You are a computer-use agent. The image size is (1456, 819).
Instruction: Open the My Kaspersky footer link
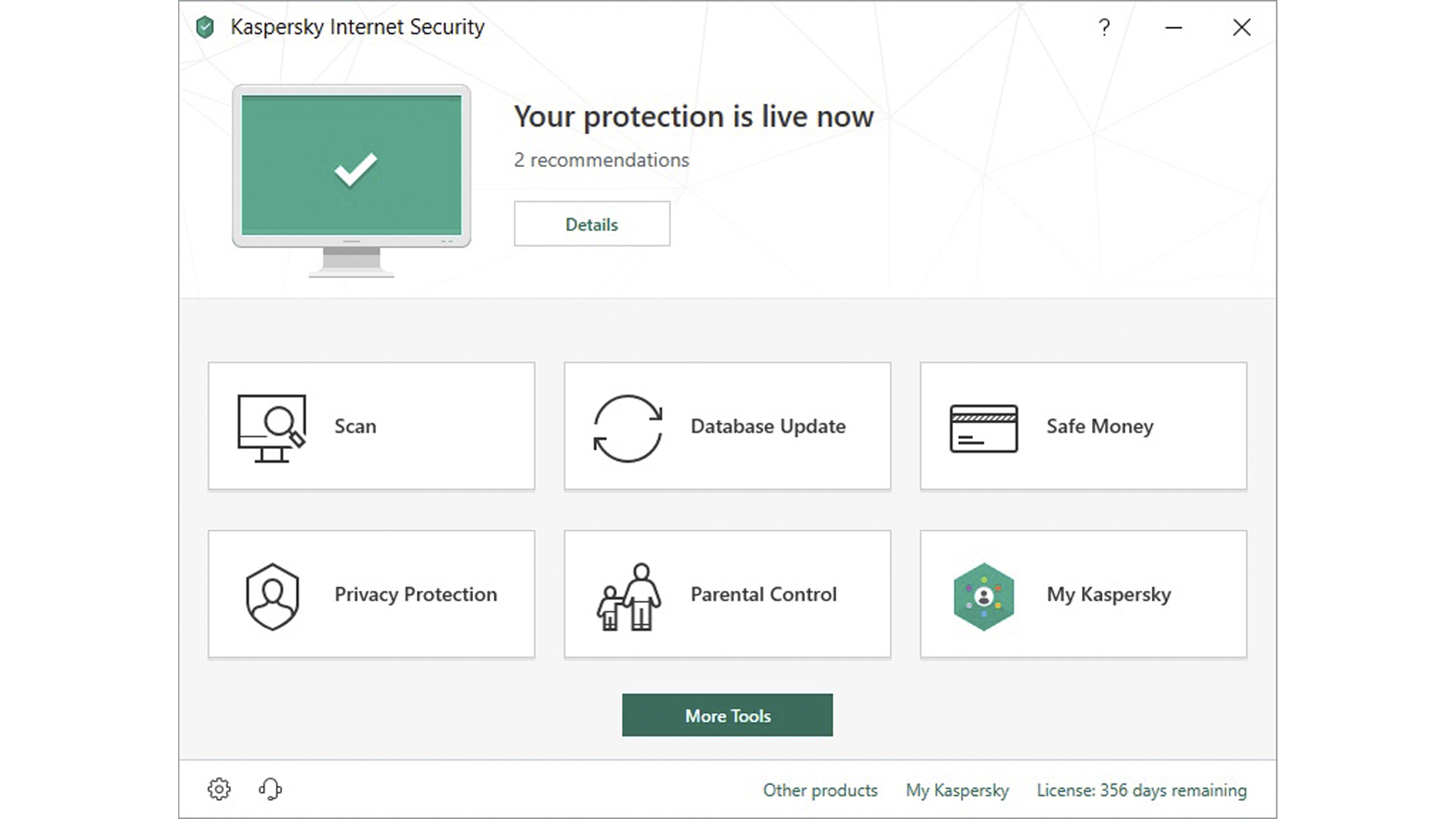click(957, 790)
